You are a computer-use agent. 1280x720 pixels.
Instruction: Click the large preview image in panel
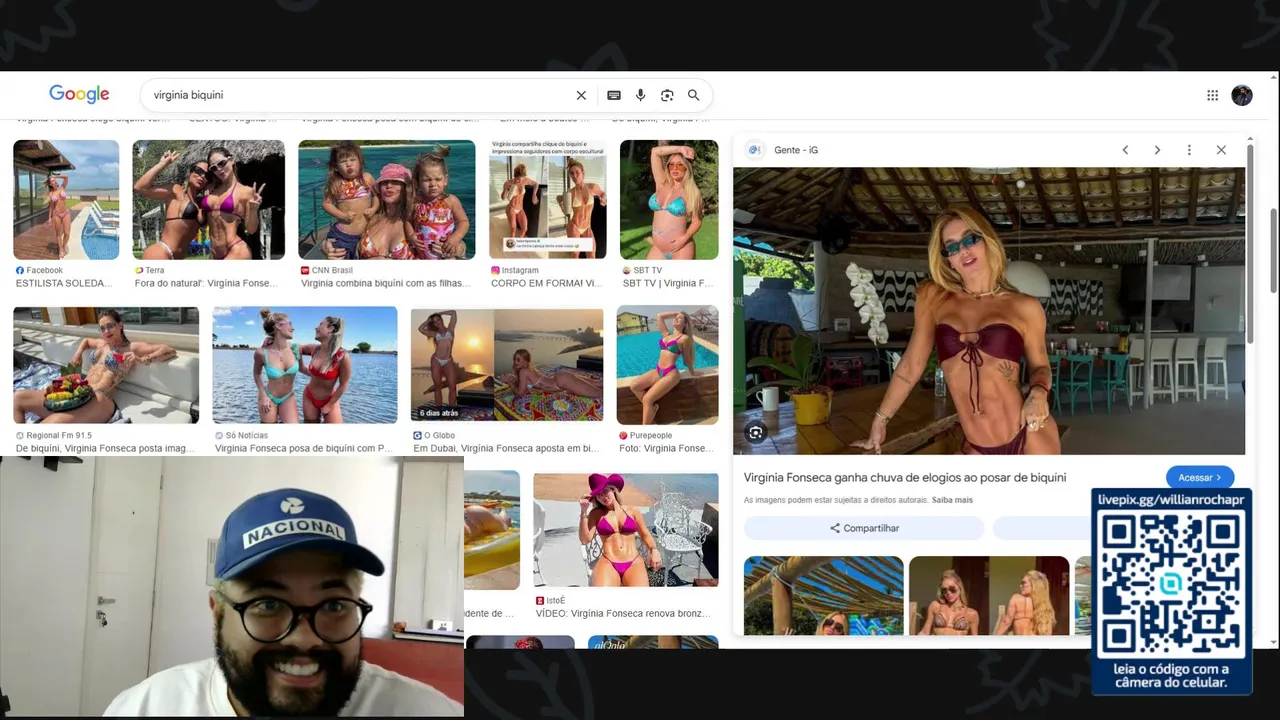[x=989, y=311]
